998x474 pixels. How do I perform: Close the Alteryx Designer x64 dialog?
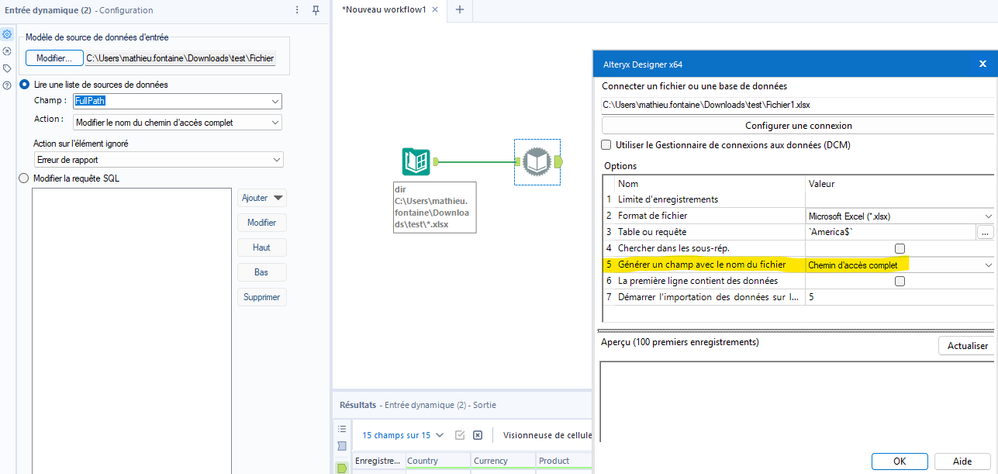[x=982, y=64]
